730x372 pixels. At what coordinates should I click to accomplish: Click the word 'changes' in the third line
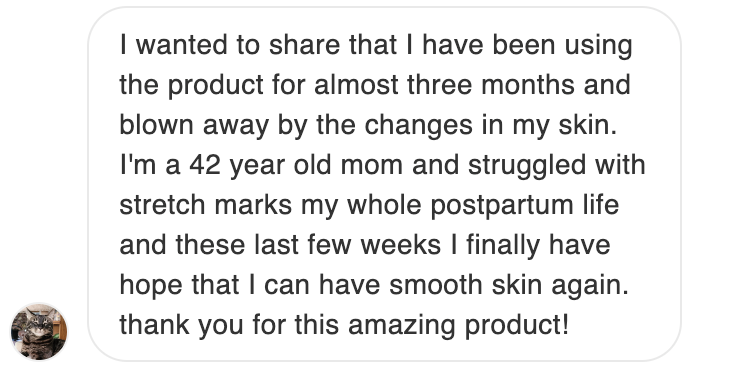point(419,127)
